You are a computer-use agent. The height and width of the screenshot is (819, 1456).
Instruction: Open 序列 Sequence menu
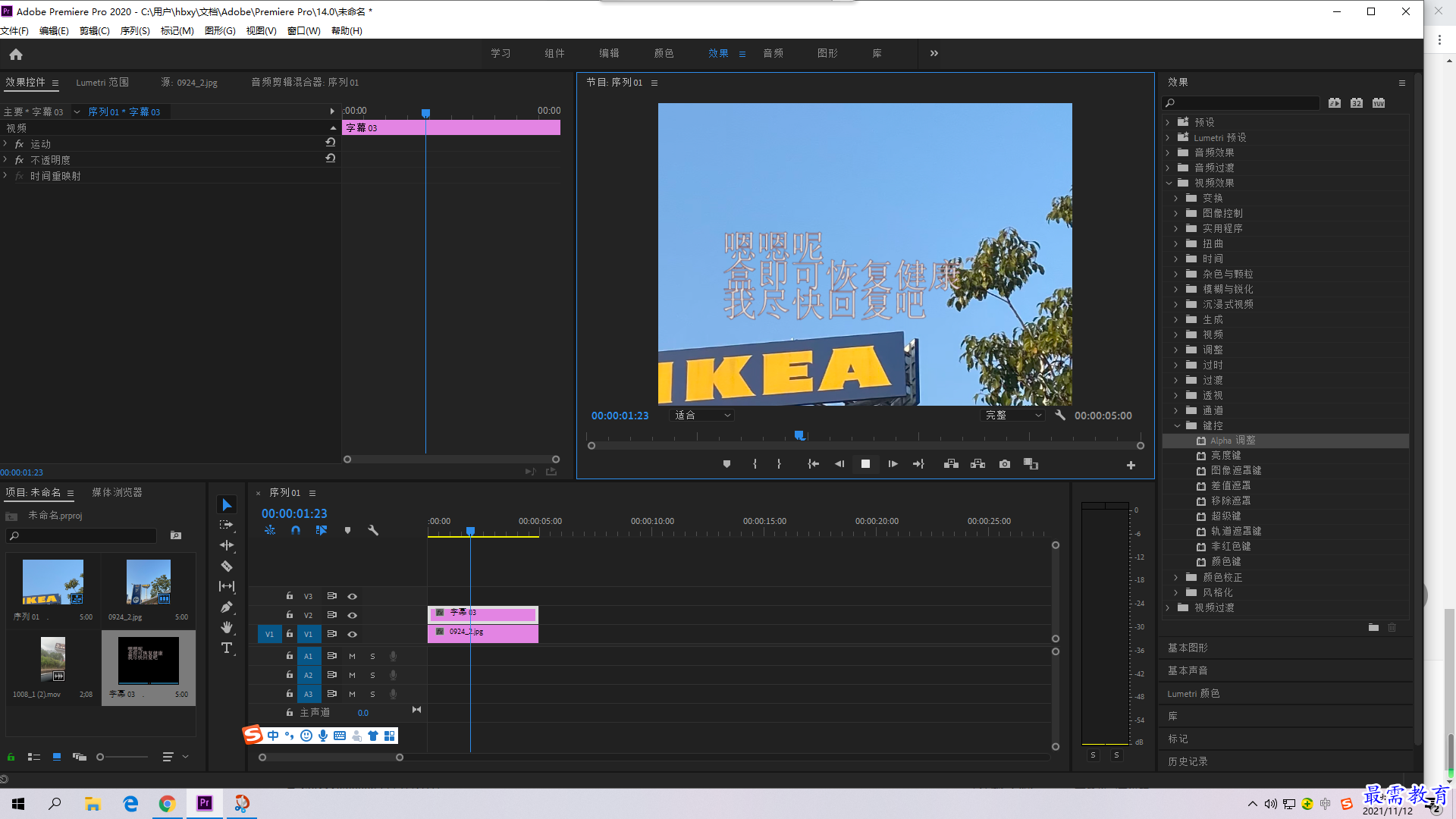tap(135, 31)
